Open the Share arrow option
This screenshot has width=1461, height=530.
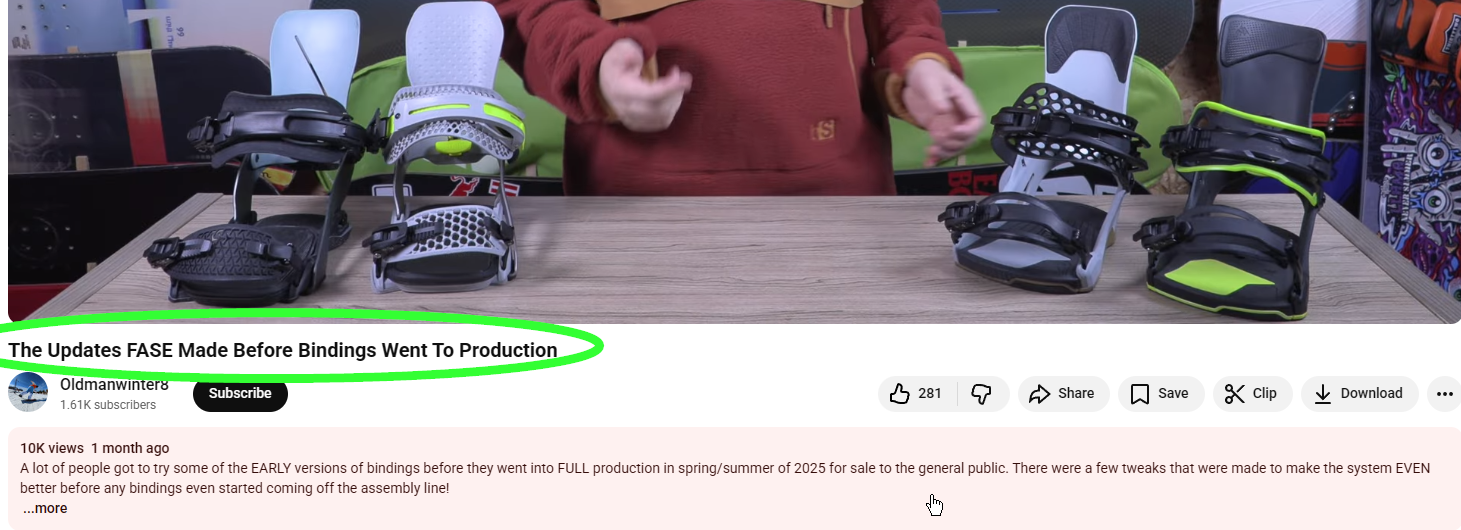click(x=1064, y=393)
